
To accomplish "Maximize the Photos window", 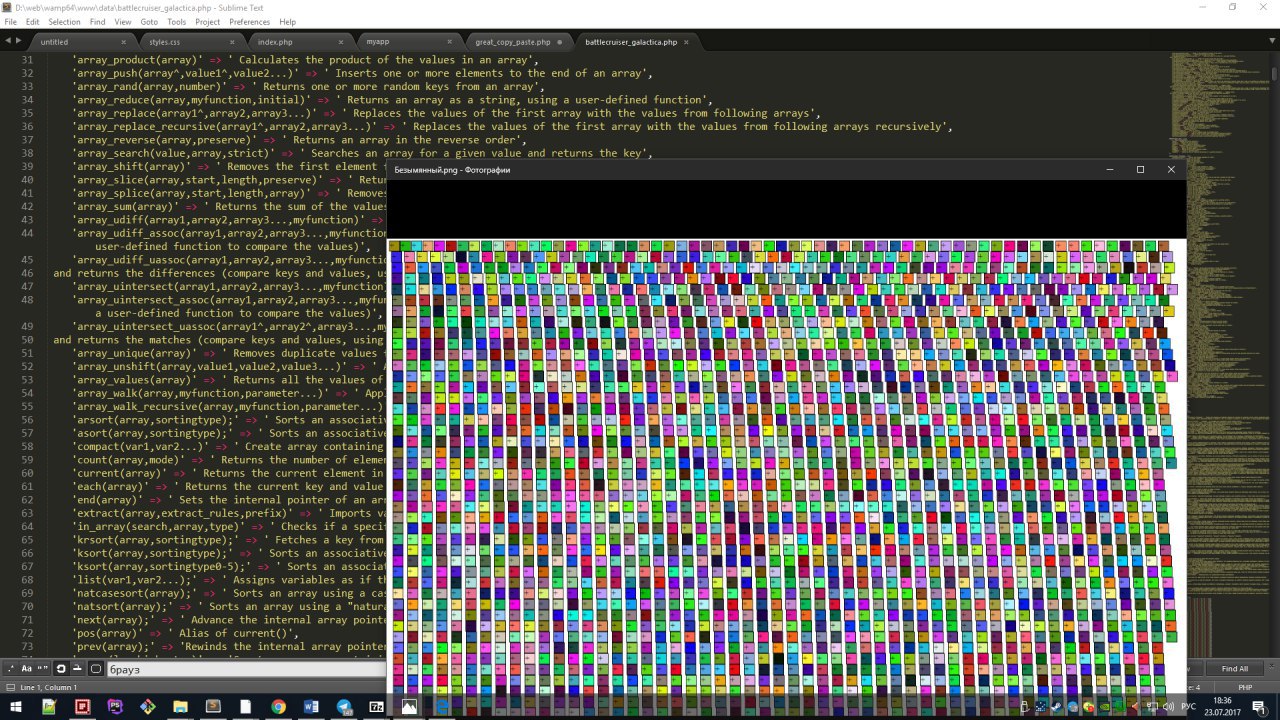I will click(x=1140, y=169).
